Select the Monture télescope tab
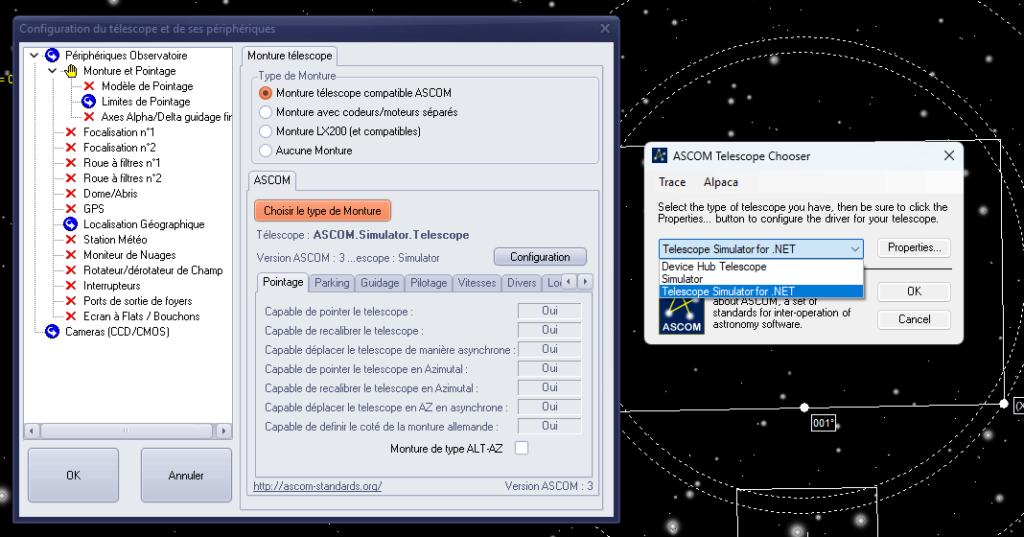Screen dimensions: 1024x537 point(289,56)
